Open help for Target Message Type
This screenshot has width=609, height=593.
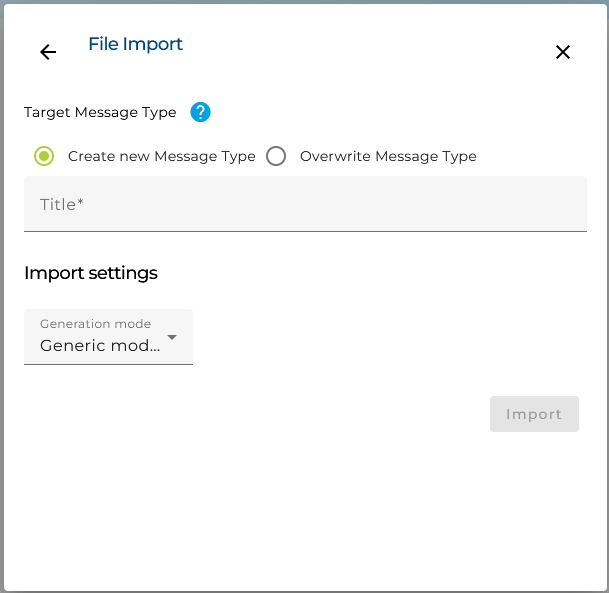[x=200, y=112]
